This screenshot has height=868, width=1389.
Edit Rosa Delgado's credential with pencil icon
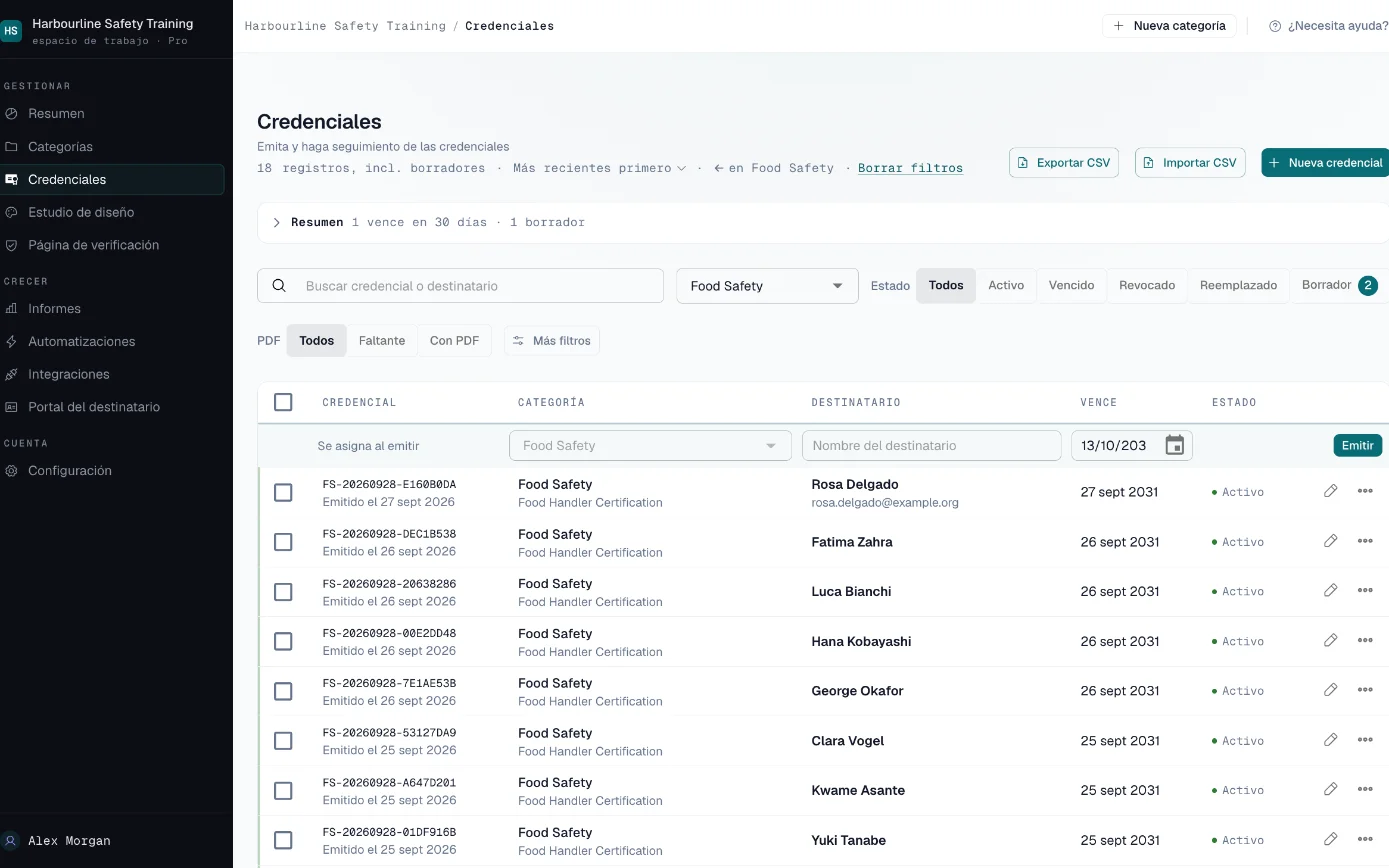pos(1330,491)
